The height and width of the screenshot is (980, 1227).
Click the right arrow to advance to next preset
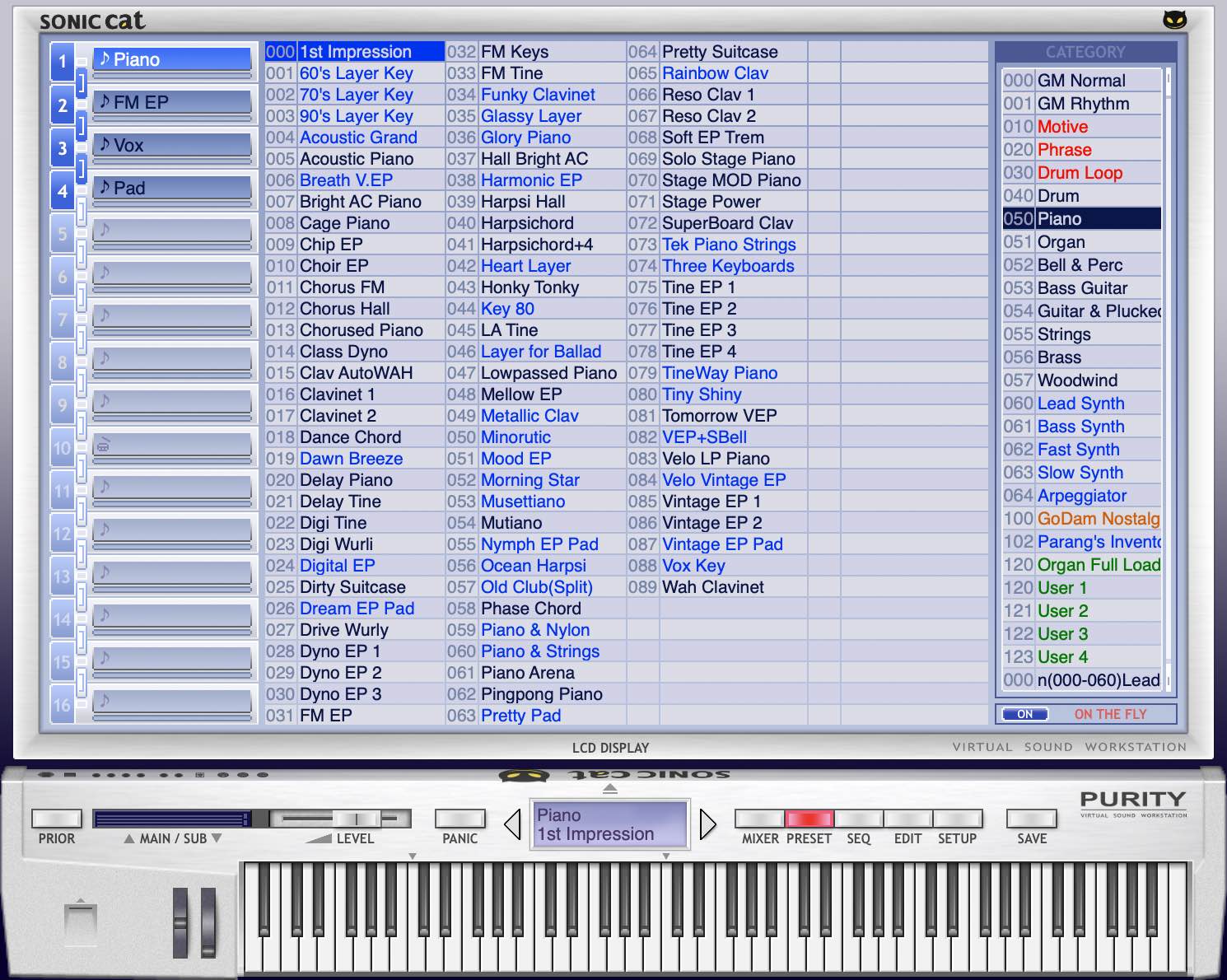707,824
